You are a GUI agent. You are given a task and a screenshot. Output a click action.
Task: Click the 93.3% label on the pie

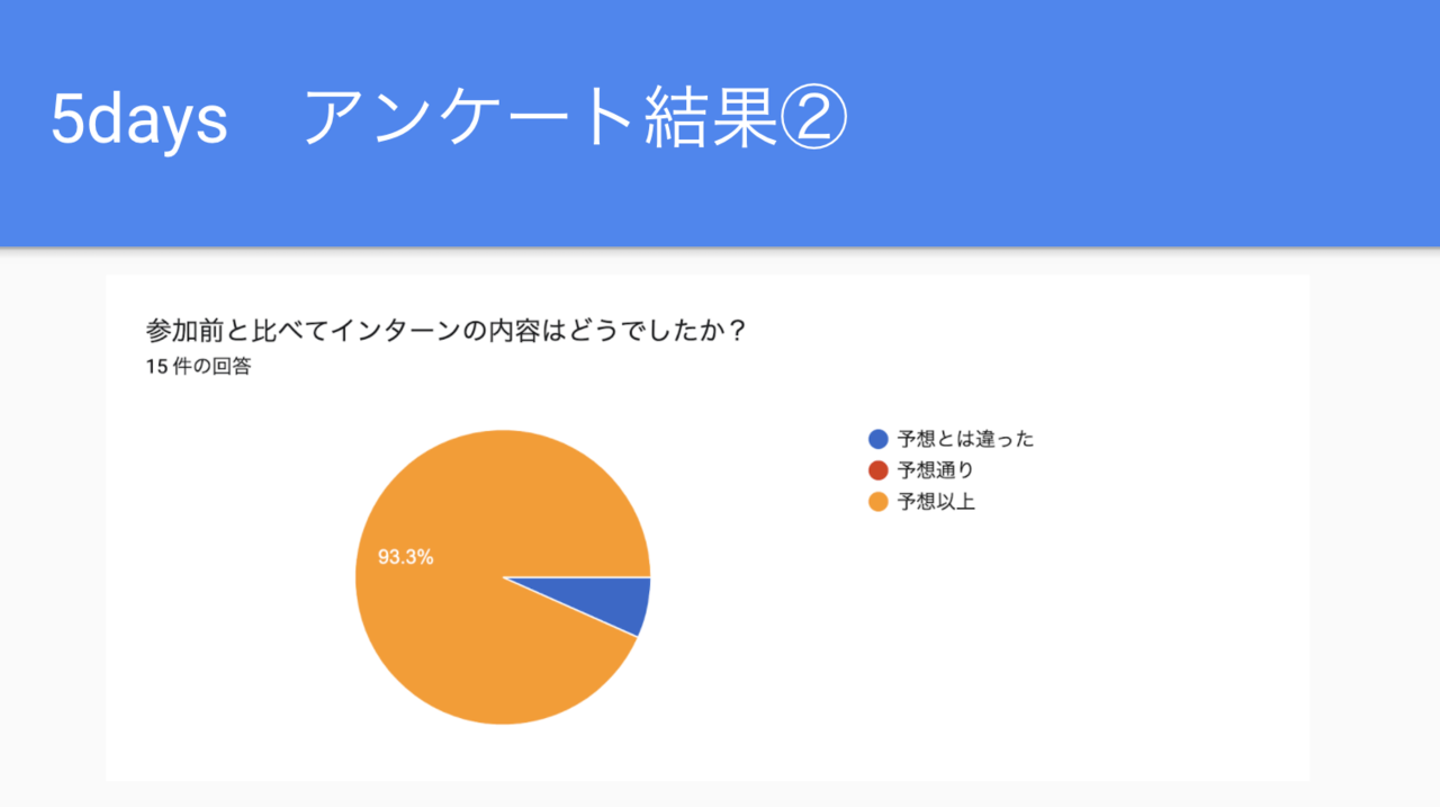405,558
